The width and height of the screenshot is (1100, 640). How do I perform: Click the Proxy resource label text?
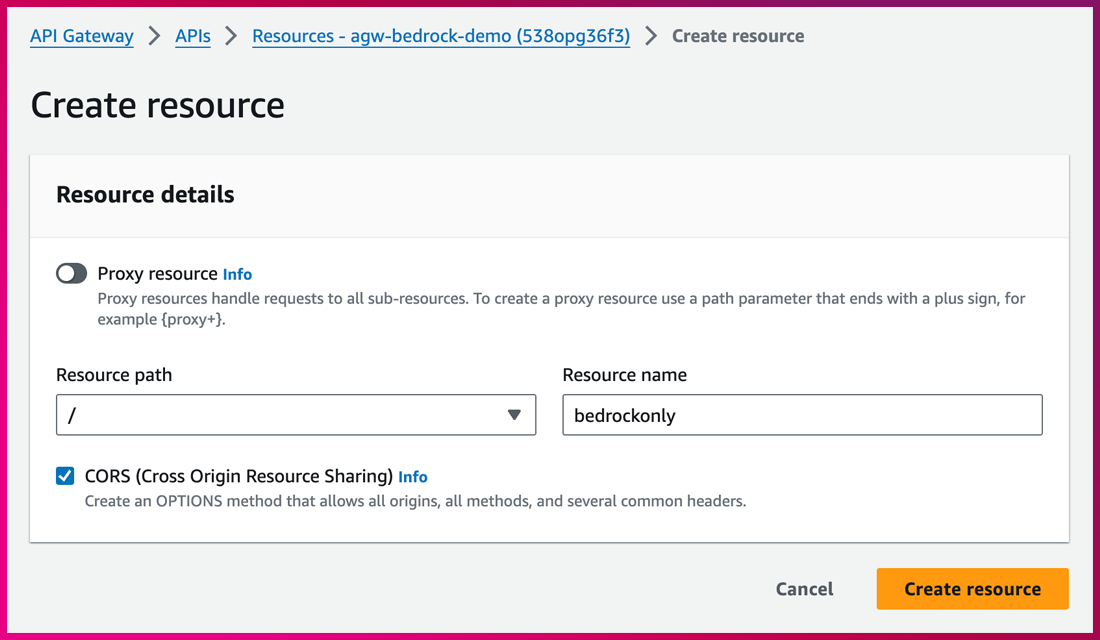(157, 273)
